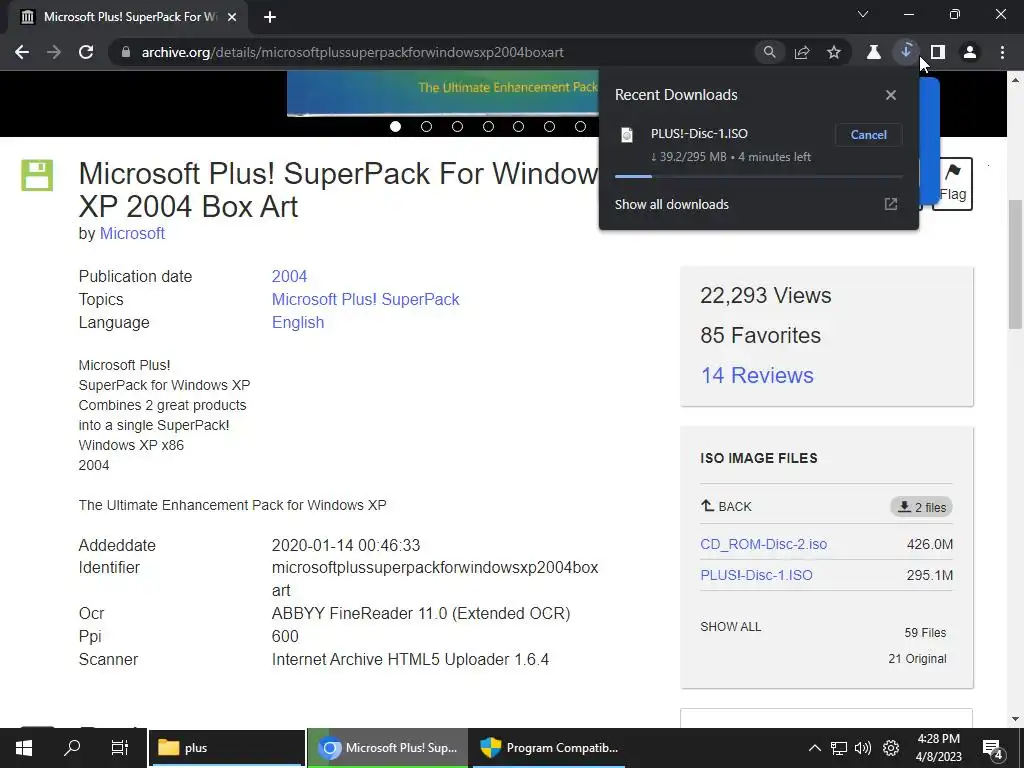The height and width of the screenshot is (768, 1024).
Task: Select the fourth carousel dot
Action: pyautogui.click(x=488, y=127)
